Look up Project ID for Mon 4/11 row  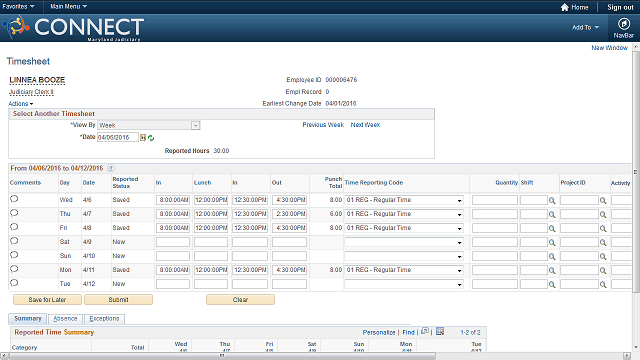[603, 270]
